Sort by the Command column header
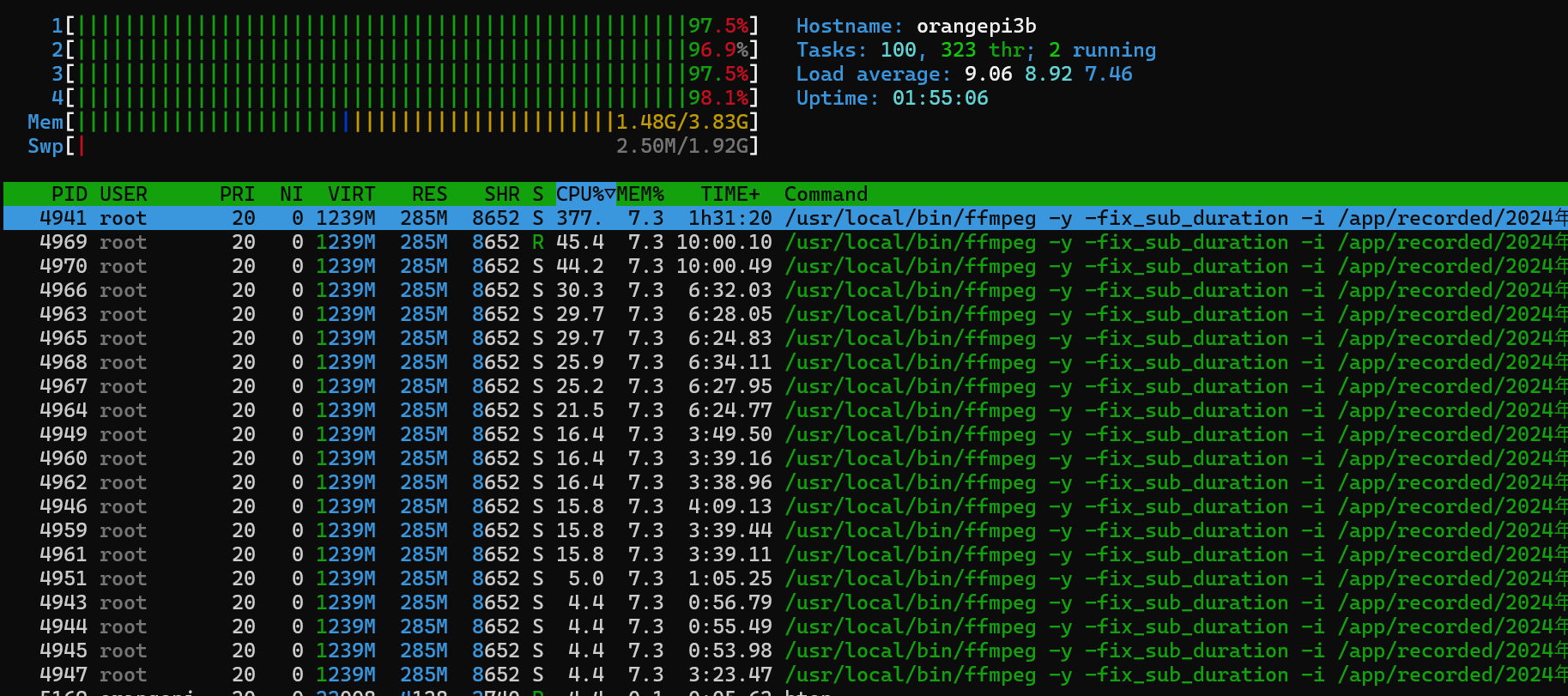Image resolution: width=1568 pixels, height=696 pixels. point(826,194)
